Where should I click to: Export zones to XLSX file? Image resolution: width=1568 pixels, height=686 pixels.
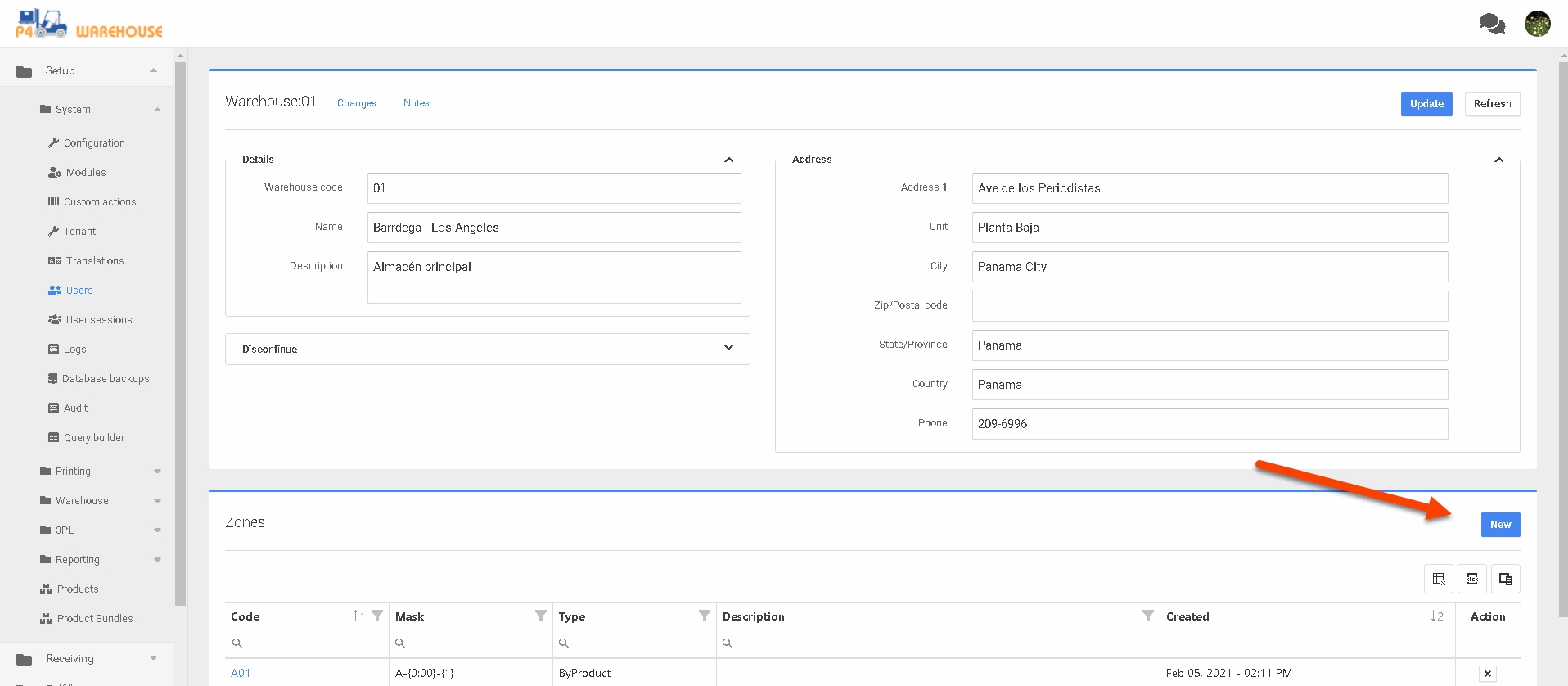point(1471,579)
